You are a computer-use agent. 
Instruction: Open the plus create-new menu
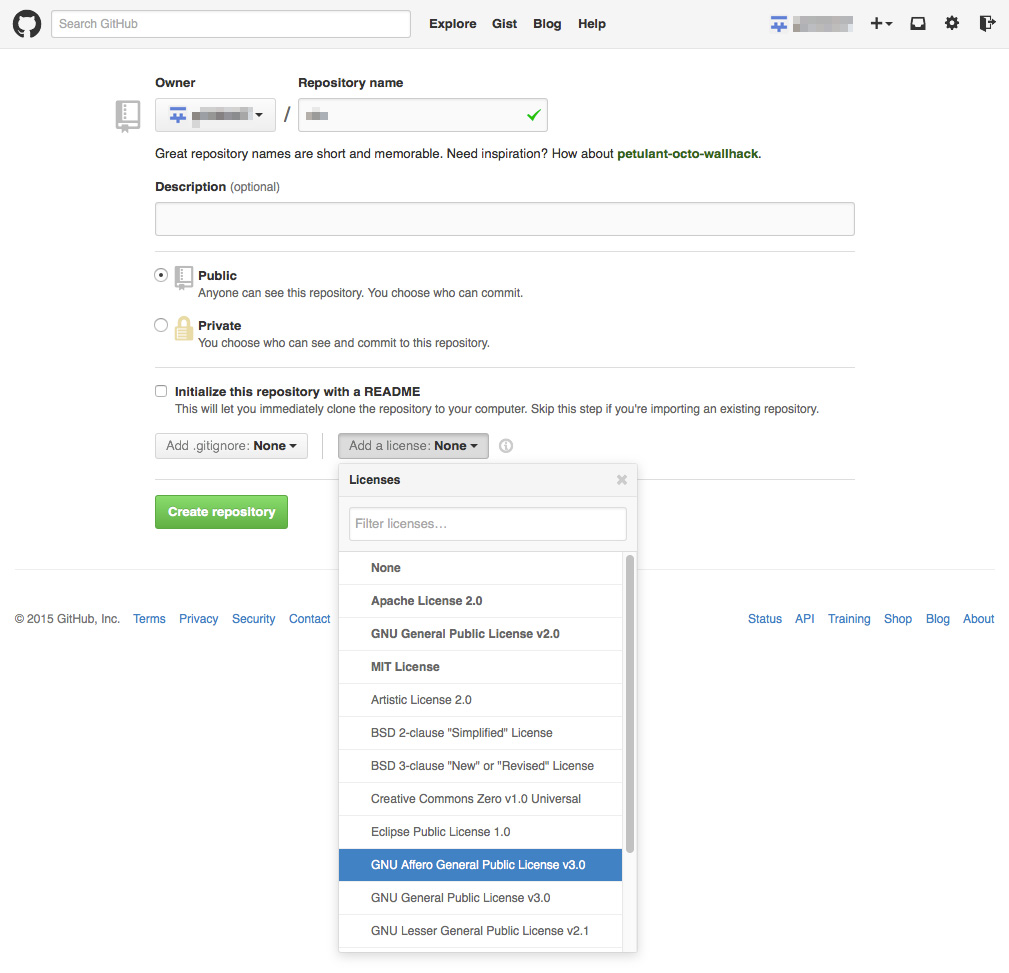pyautogui.click(x=881, y=24)
